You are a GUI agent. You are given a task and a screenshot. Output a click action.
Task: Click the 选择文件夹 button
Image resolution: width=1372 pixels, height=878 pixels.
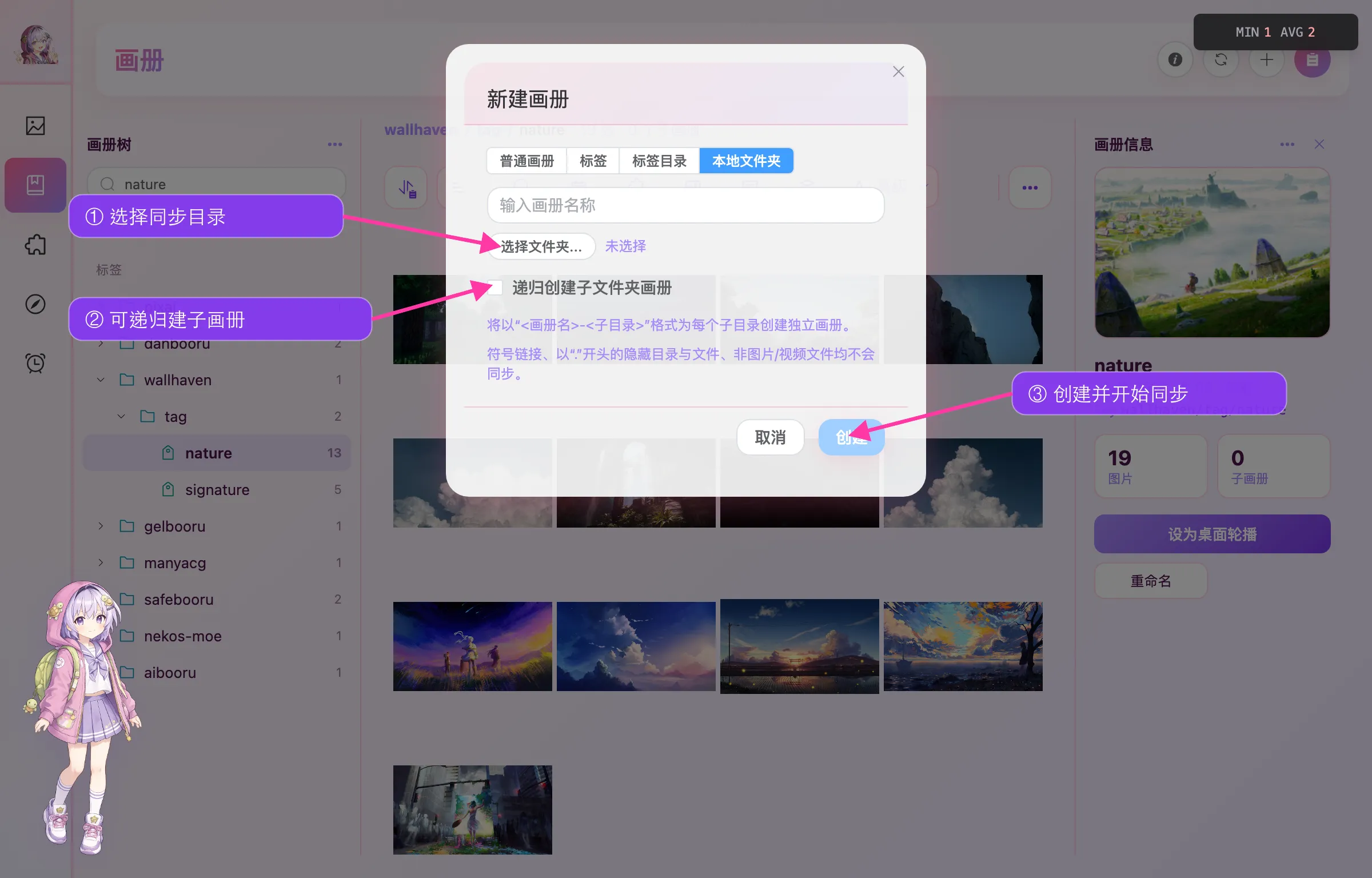tap(541, 246)
